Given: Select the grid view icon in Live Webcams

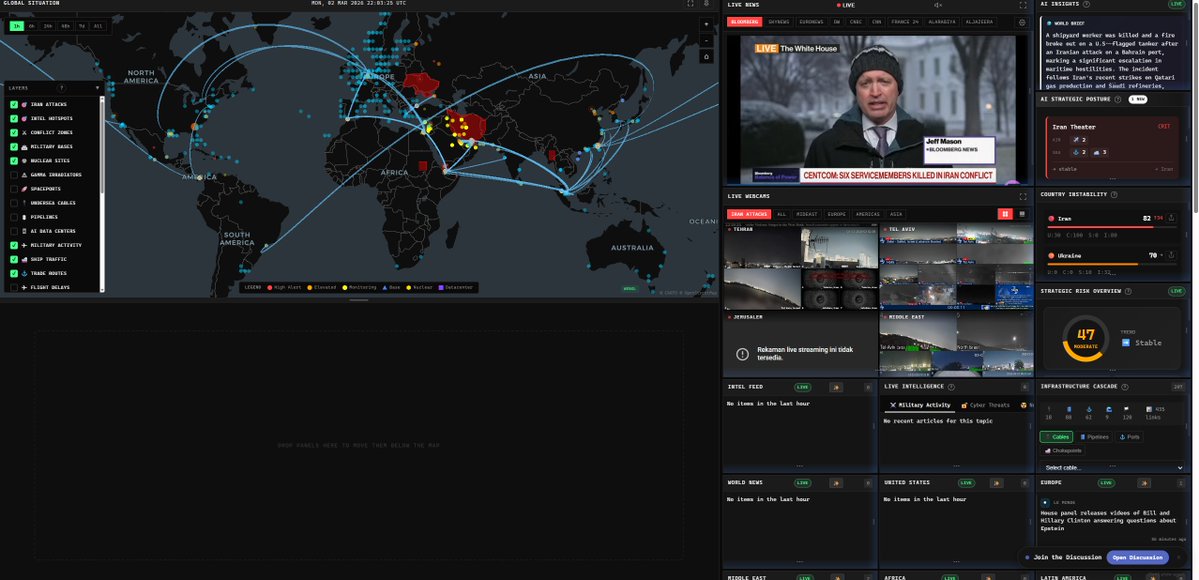Looking at the screenshot, I should (1005, 213).
